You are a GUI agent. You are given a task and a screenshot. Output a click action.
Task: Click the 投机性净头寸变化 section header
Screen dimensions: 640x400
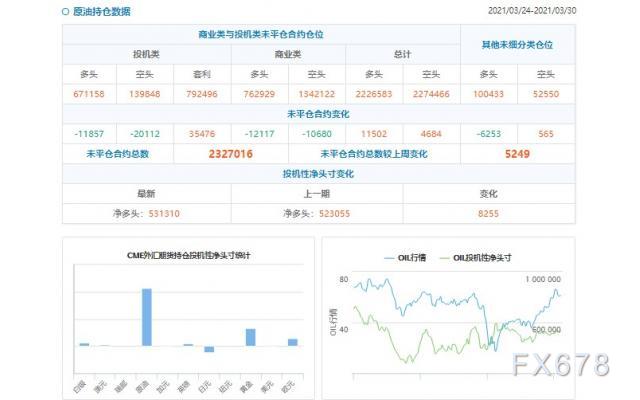[x=318, y=174]
